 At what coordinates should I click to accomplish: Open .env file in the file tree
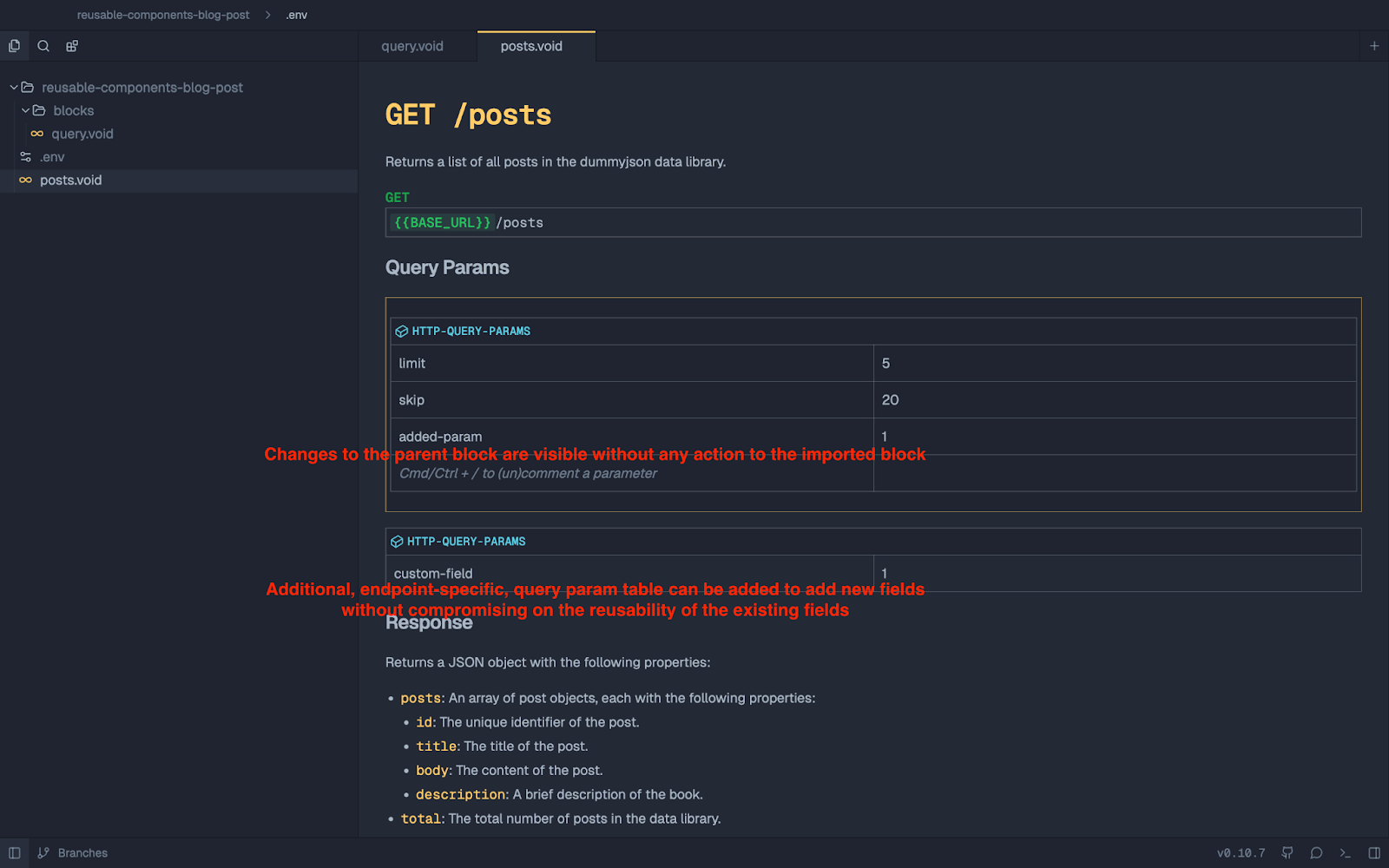click(x=52, y=157)
